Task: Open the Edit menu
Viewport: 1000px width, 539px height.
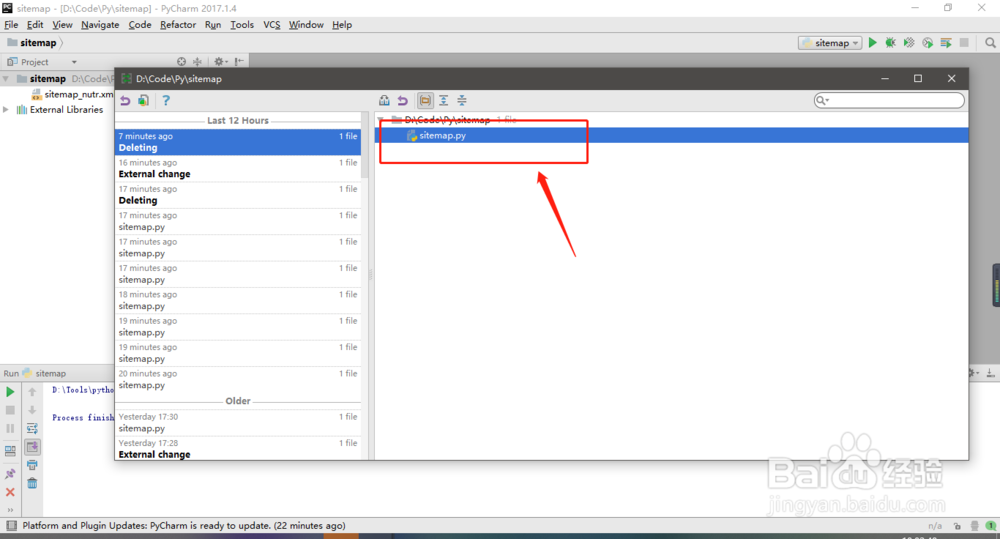Action: pos(34,25)
